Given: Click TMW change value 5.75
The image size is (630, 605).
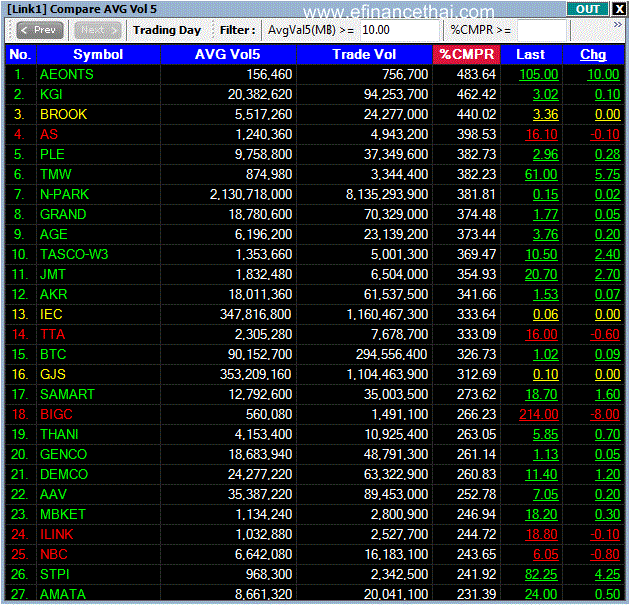Looking at the screenshot, I should tap(608, 174).
